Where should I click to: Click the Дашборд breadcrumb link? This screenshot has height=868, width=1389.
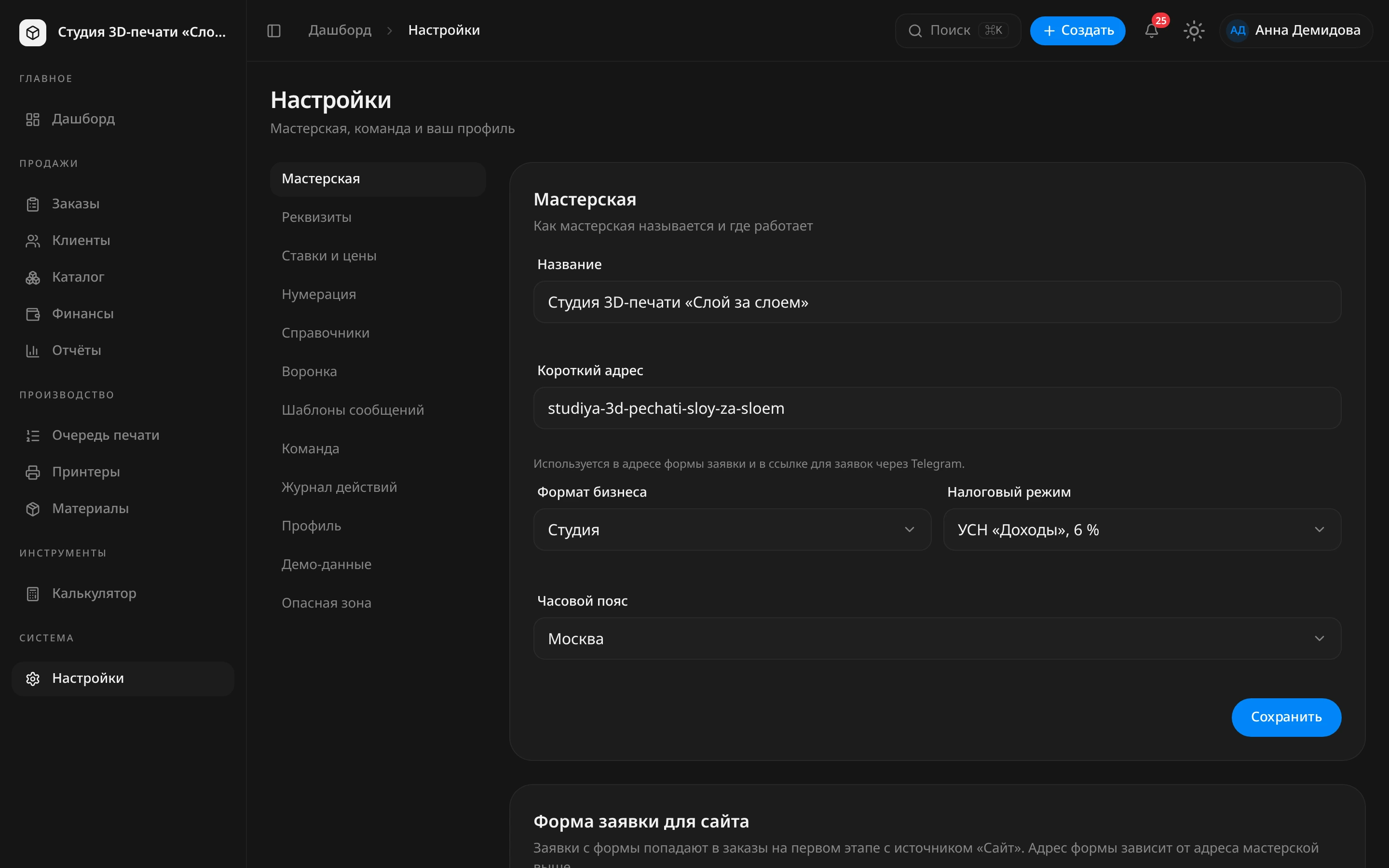pos(340,30)
